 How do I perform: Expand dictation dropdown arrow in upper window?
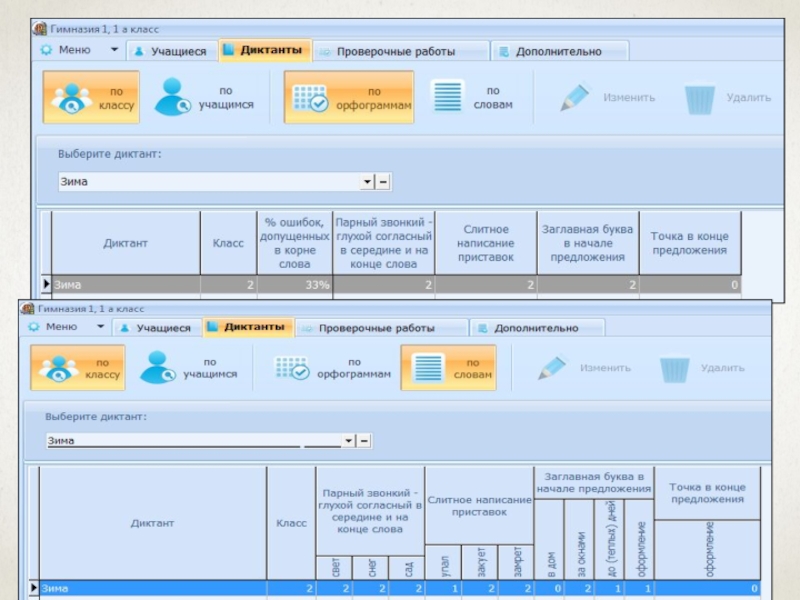click(x=367, y=182)
